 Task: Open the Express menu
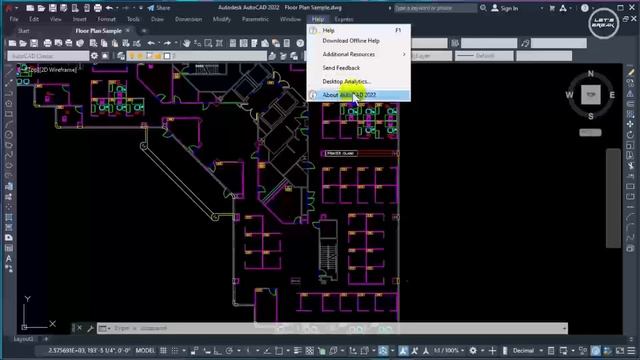pyautogui.click(x=344, y=19)
